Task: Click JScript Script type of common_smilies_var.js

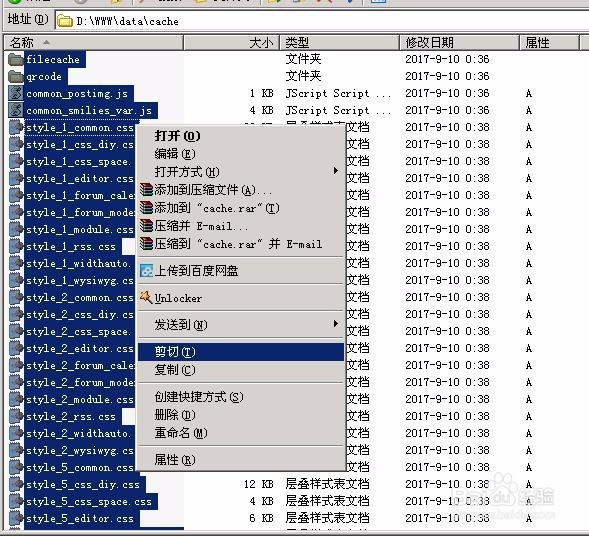Action: coord(338,110)
